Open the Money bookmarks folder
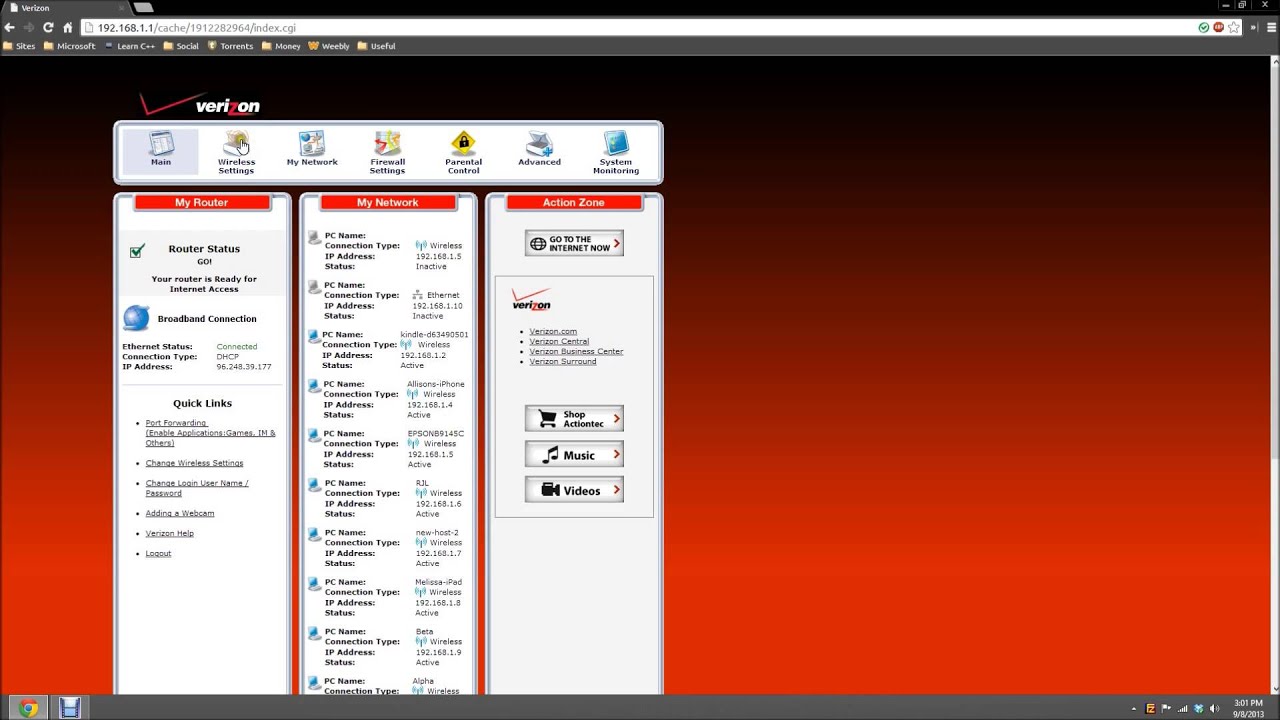Image resolution: width=1280 pixels, height=720 pixels. click(281, 46)
